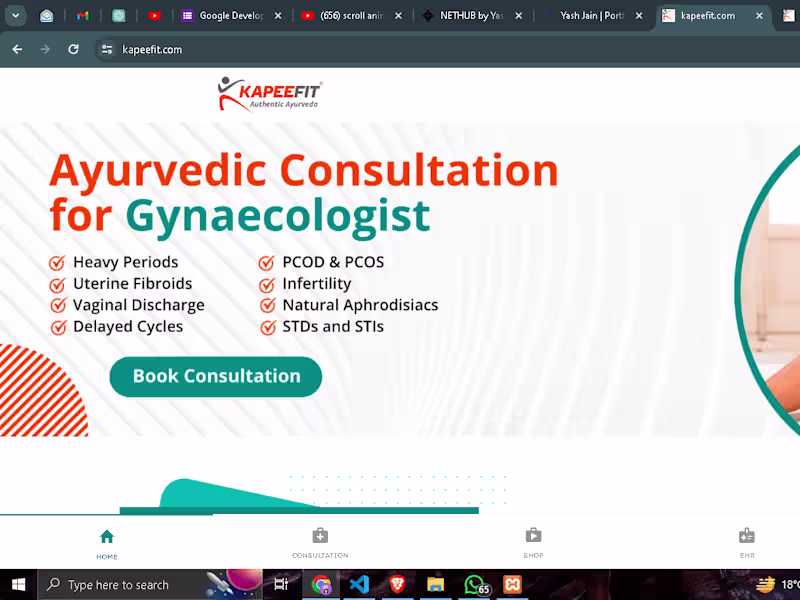Launch Visual Studio Code from the taskbar
Image resolution: width=800 pixels, height=600 pixels.
pos(359,584)
